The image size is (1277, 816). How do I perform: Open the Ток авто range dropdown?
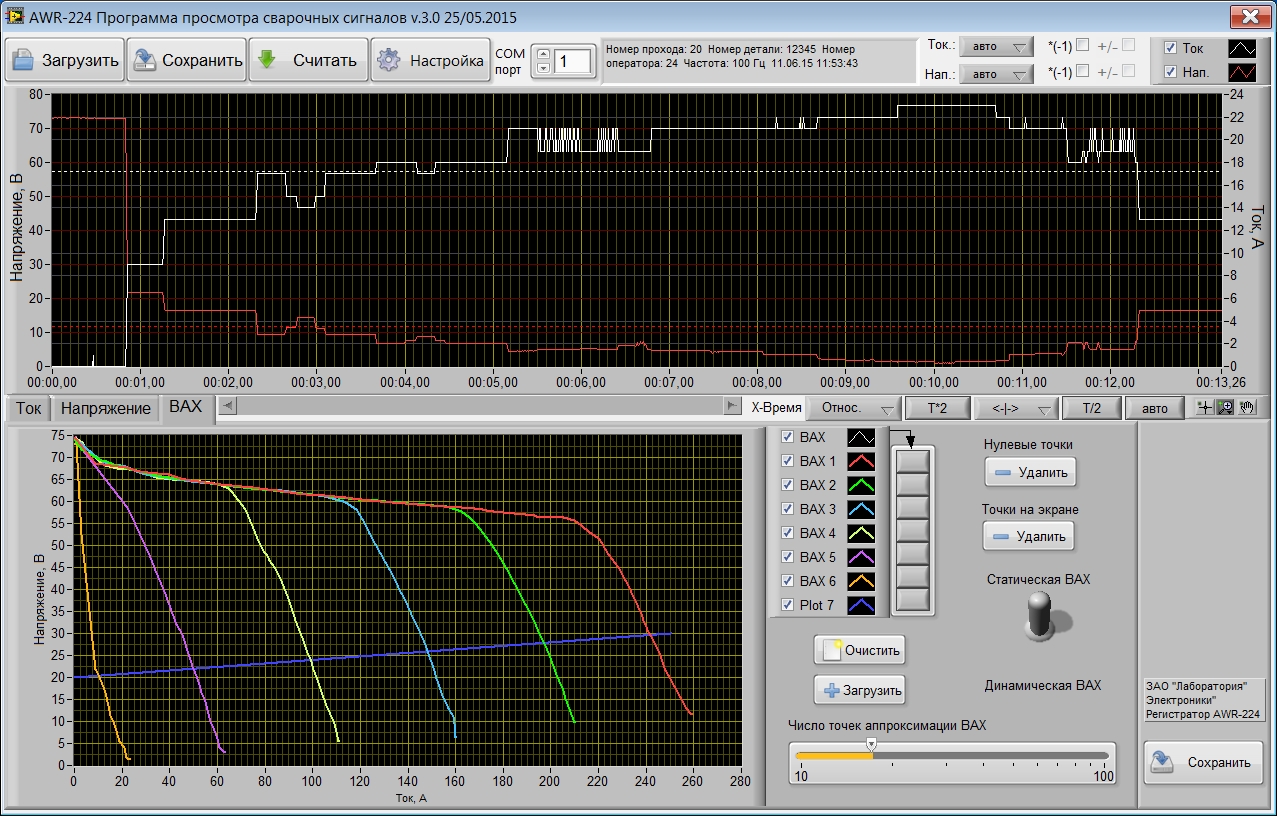tap(995, 47)
